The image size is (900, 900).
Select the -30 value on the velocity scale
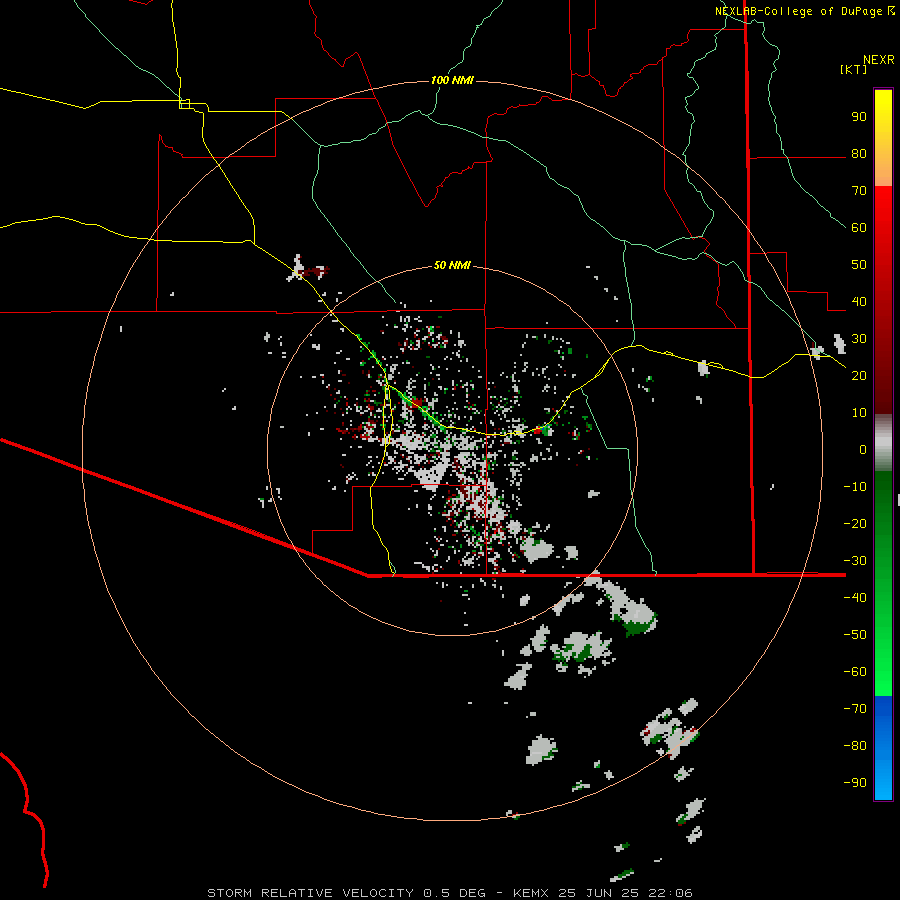(855, 561)
